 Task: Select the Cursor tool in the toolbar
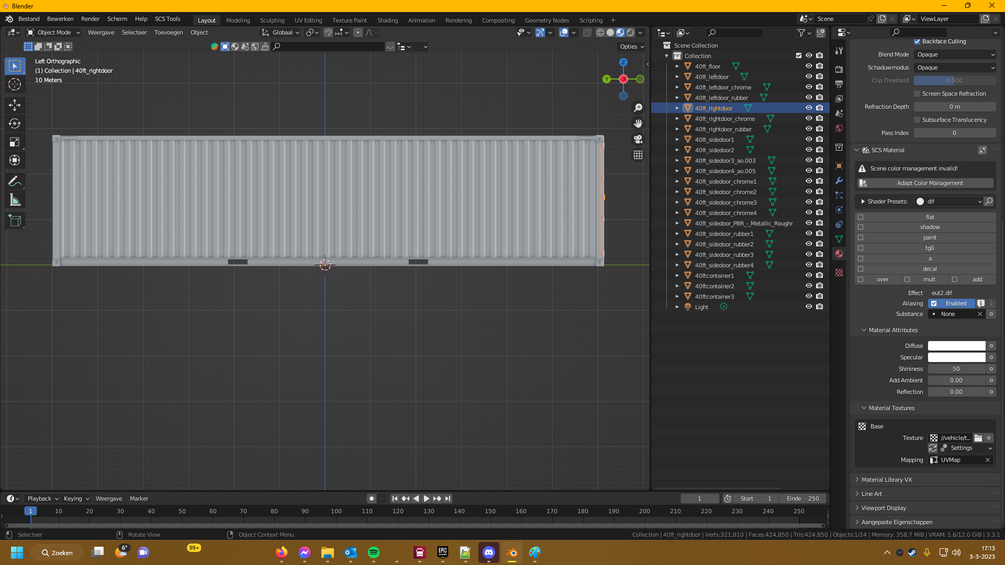click(15, 84)
